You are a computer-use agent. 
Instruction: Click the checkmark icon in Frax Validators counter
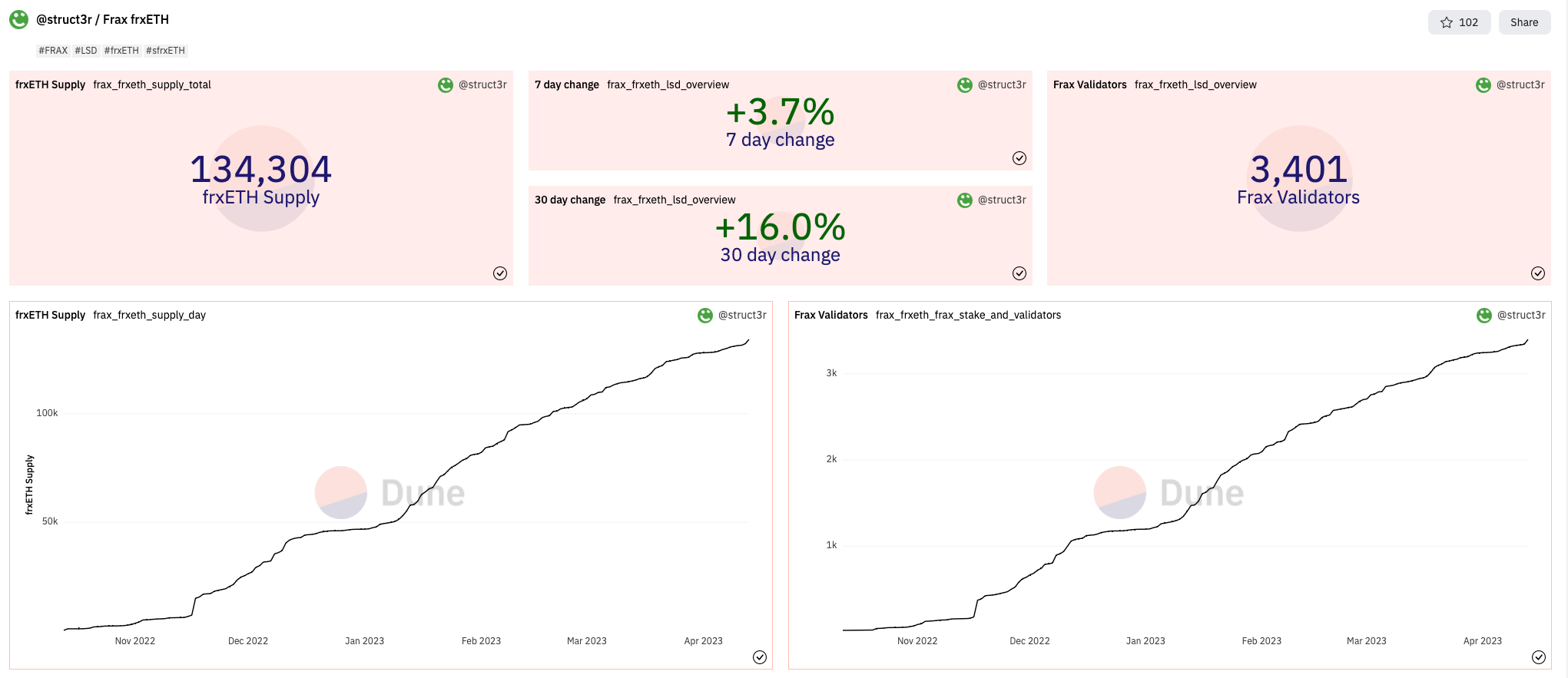pos(1538,273)
